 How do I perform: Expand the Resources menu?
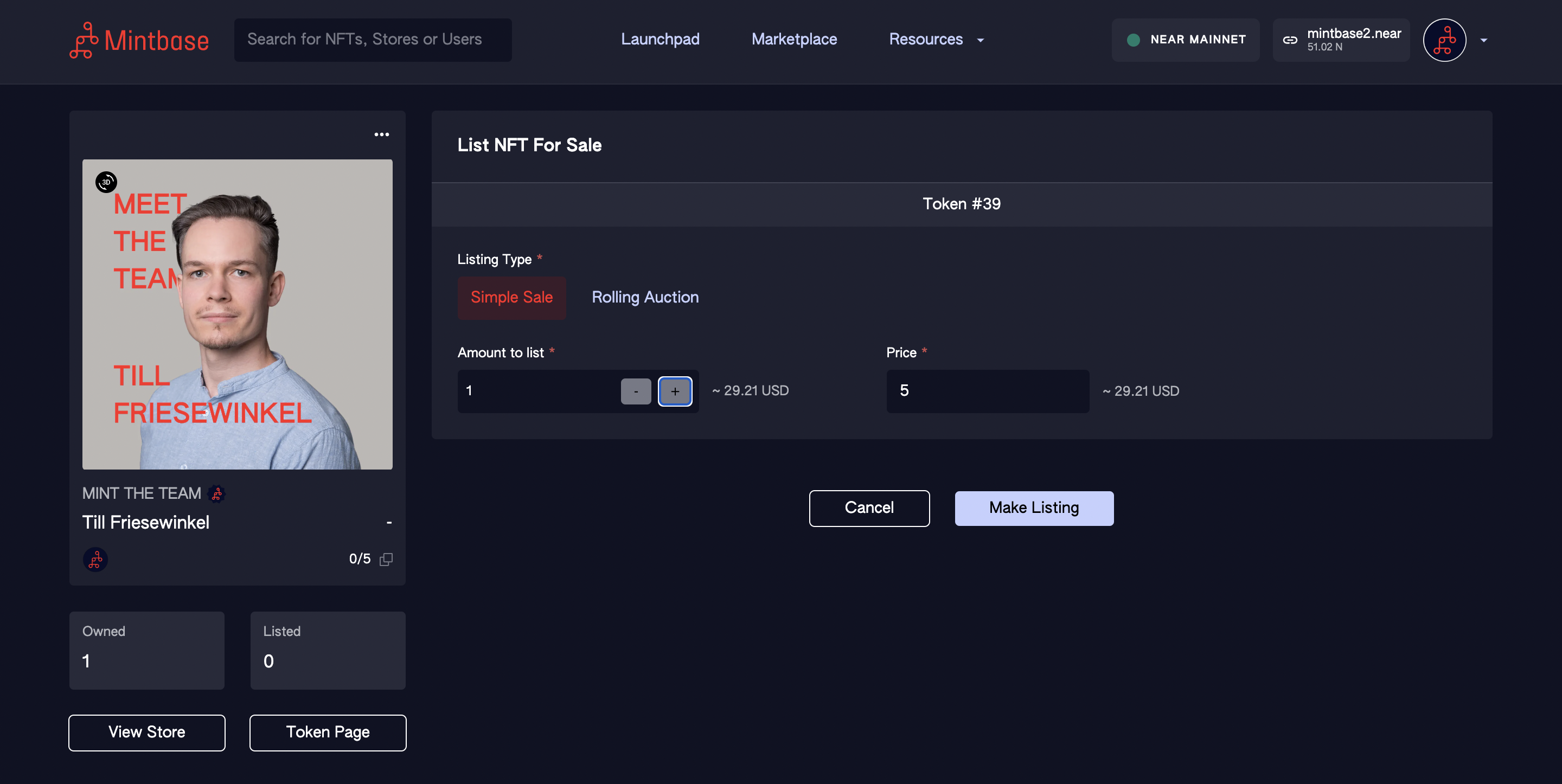[x=936, y=40]
